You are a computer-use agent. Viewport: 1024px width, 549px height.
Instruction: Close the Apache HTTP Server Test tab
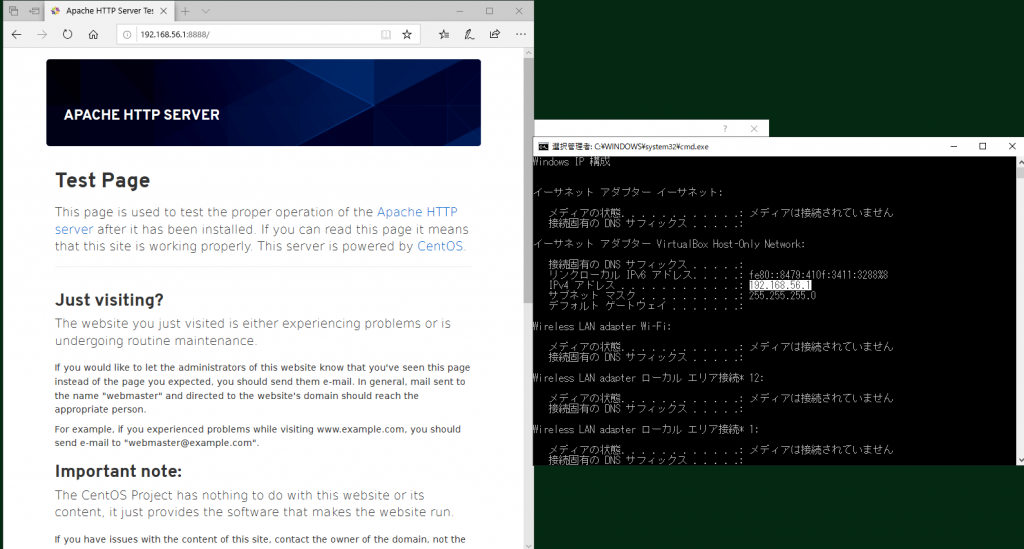[164, 11]
